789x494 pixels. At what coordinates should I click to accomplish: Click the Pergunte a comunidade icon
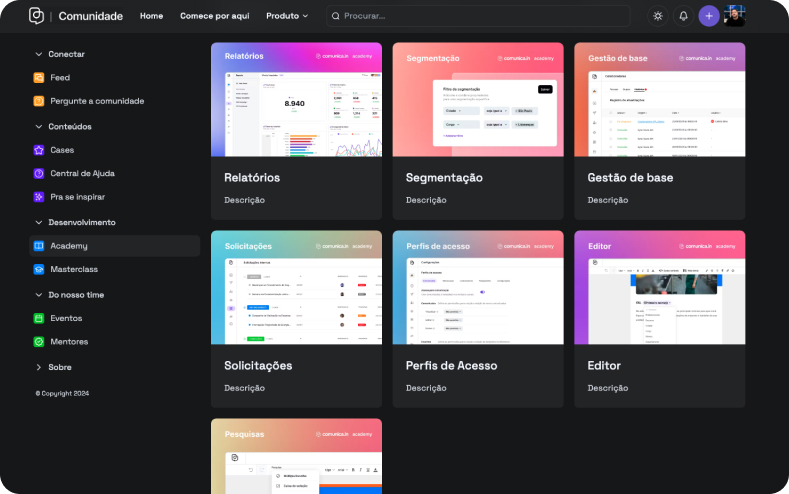(x=39, y=101)
